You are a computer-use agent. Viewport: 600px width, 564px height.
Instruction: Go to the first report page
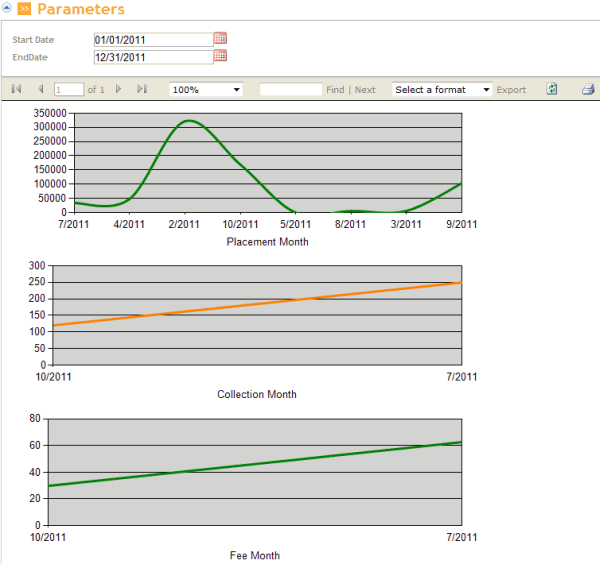[17, 89]
